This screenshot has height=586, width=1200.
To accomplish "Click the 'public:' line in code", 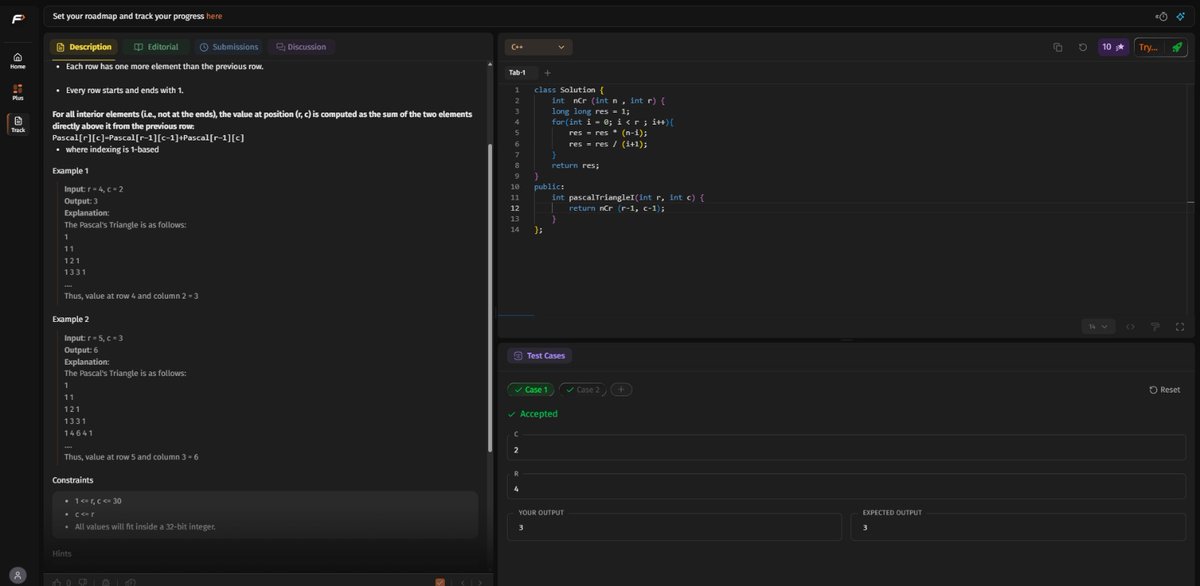I will coord(548,187).
